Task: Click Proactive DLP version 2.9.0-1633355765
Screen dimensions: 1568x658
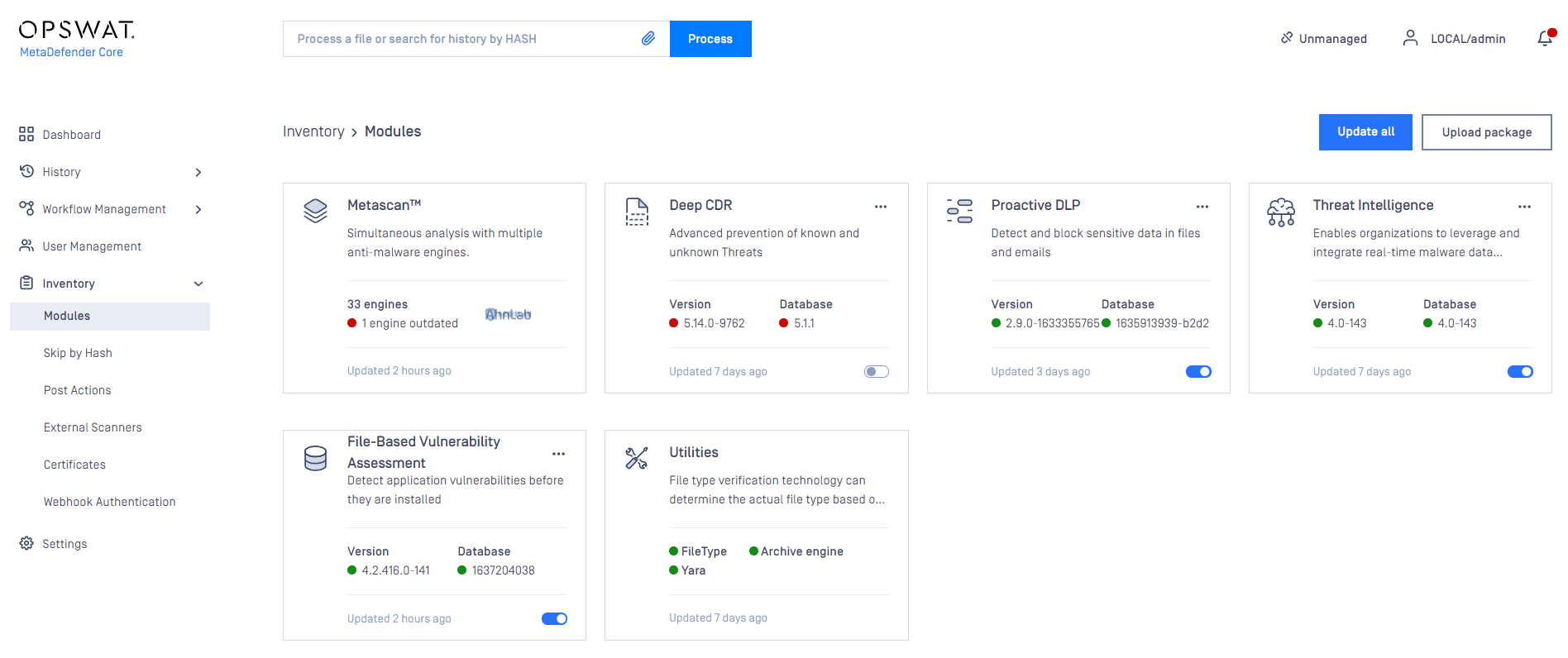Action: (1052, 323)
